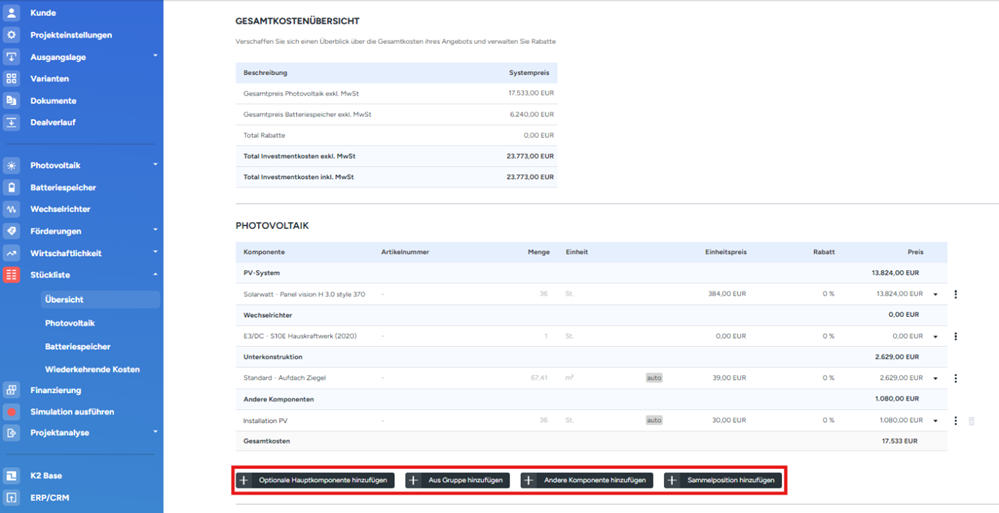Image resolution: width=999 pixels, height=513 pixels.
Task: Toggle auto badge on Installation PV row
Action: pyautogui.click(x=654, y=420)
